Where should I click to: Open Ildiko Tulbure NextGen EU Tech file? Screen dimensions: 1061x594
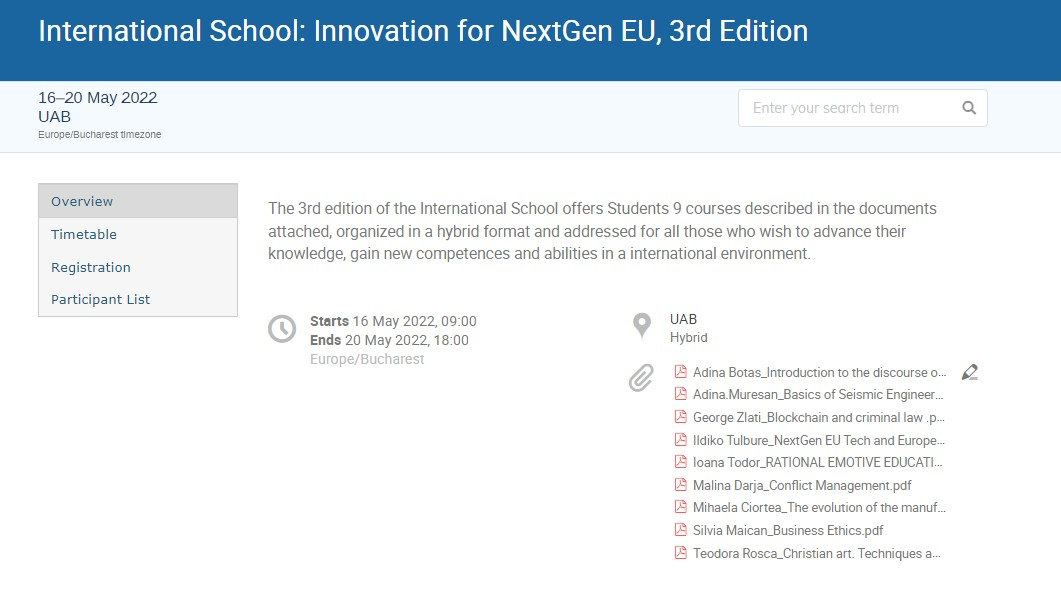point(819,440)
